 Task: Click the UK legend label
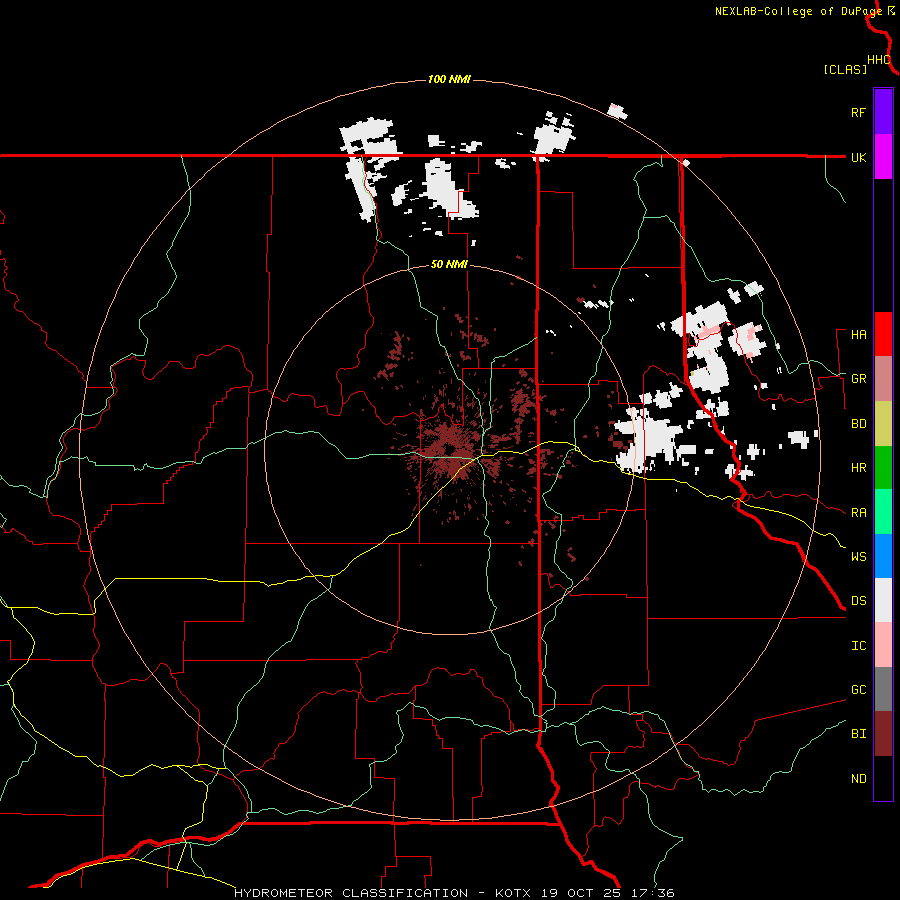coord(858,157)
